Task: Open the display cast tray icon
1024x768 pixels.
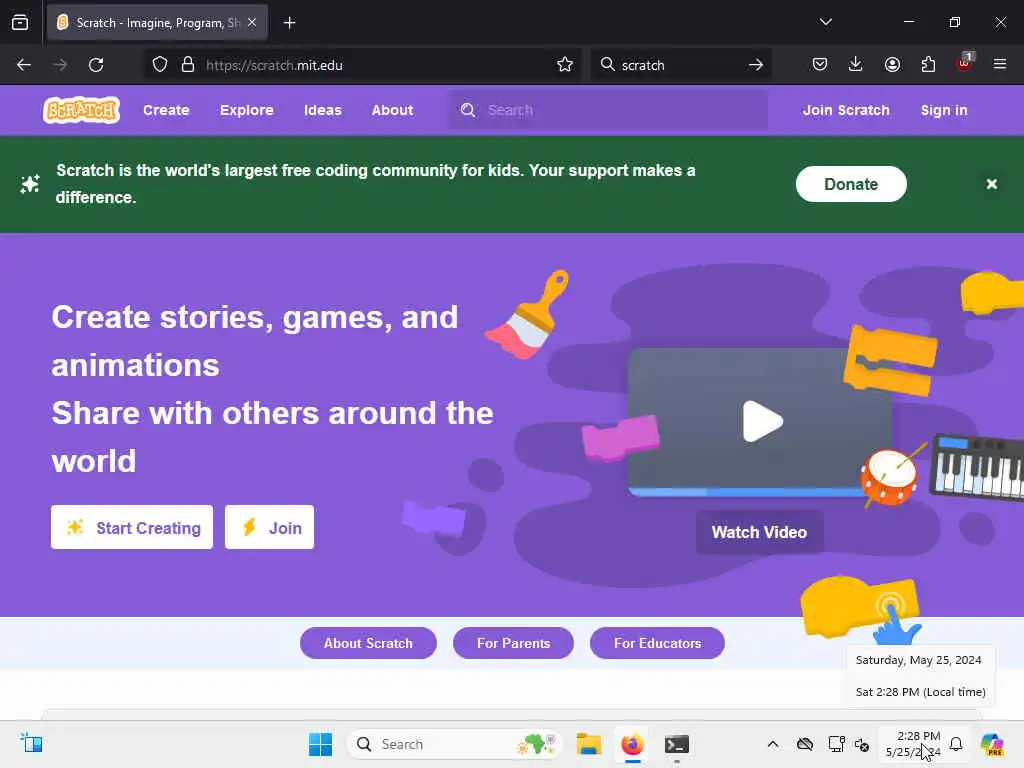Action: (837, 744)
